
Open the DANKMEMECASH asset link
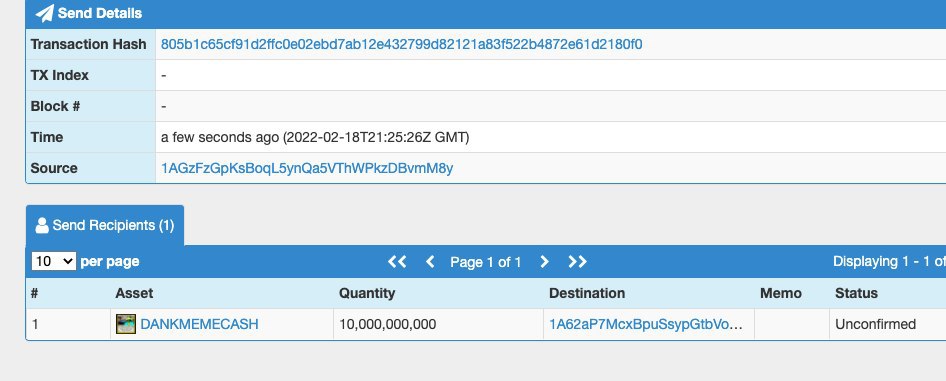point(199,324)
